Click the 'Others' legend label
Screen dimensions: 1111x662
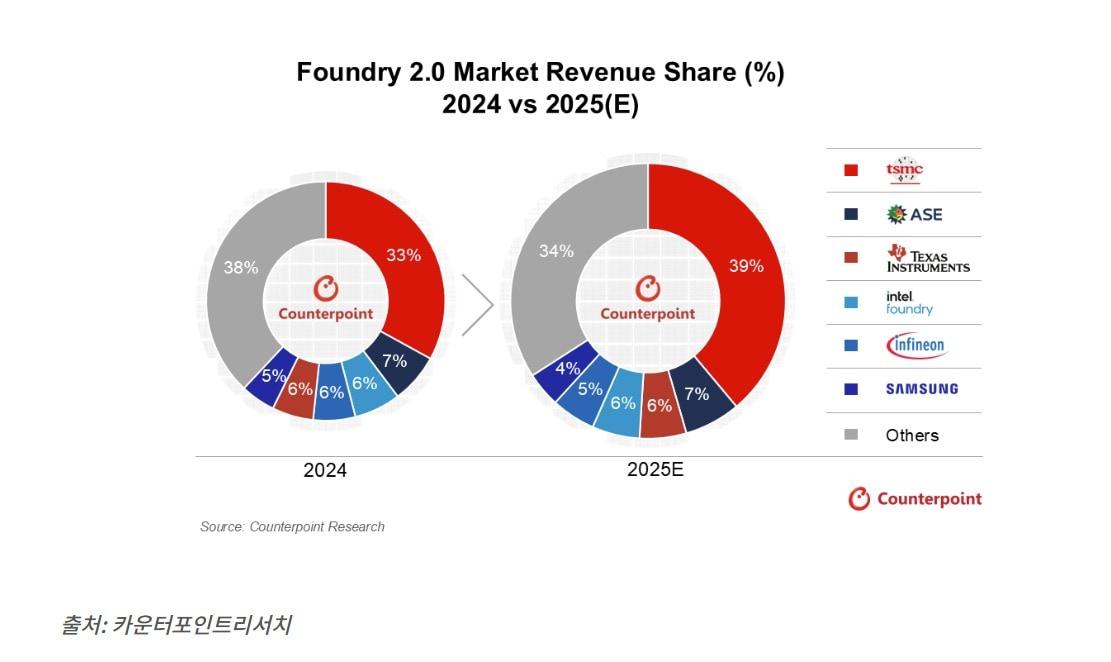tap(912, 435)
